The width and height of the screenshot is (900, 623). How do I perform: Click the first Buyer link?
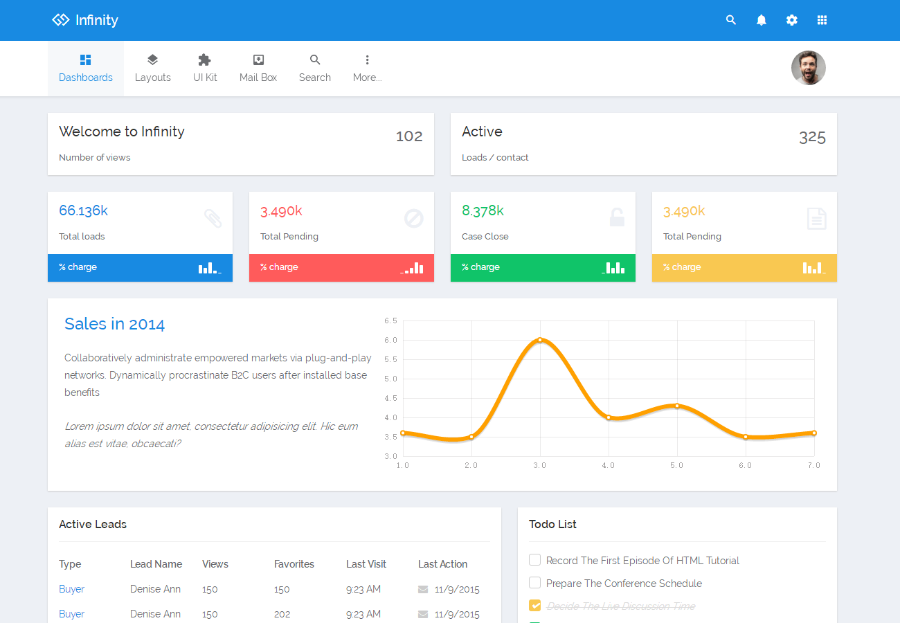[71, 589]
